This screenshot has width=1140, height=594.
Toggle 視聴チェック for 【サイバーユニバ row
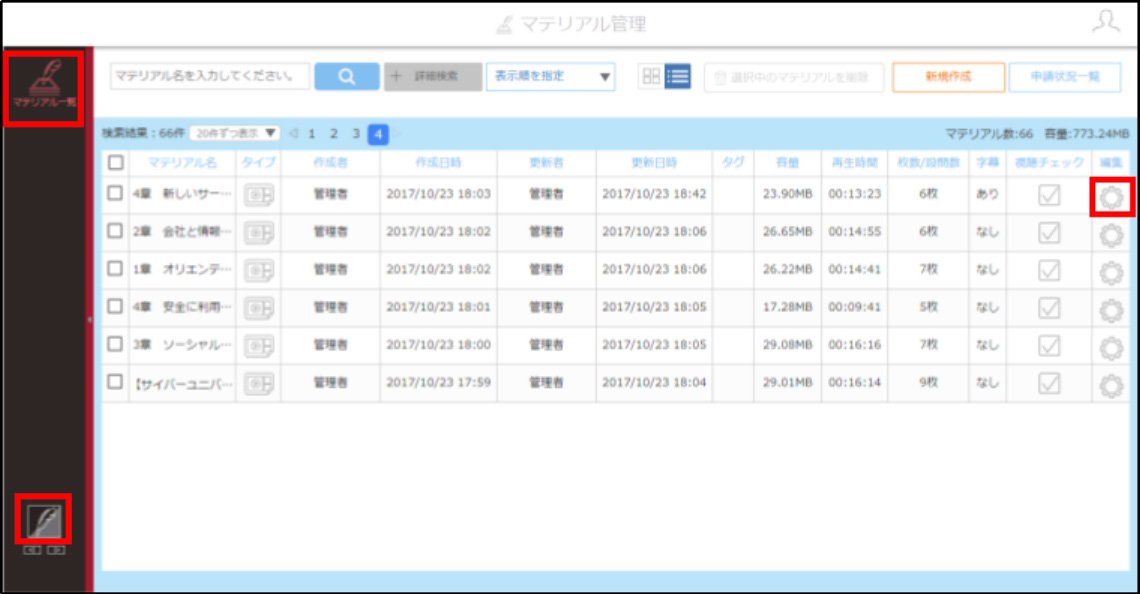tap(1049, 384)
